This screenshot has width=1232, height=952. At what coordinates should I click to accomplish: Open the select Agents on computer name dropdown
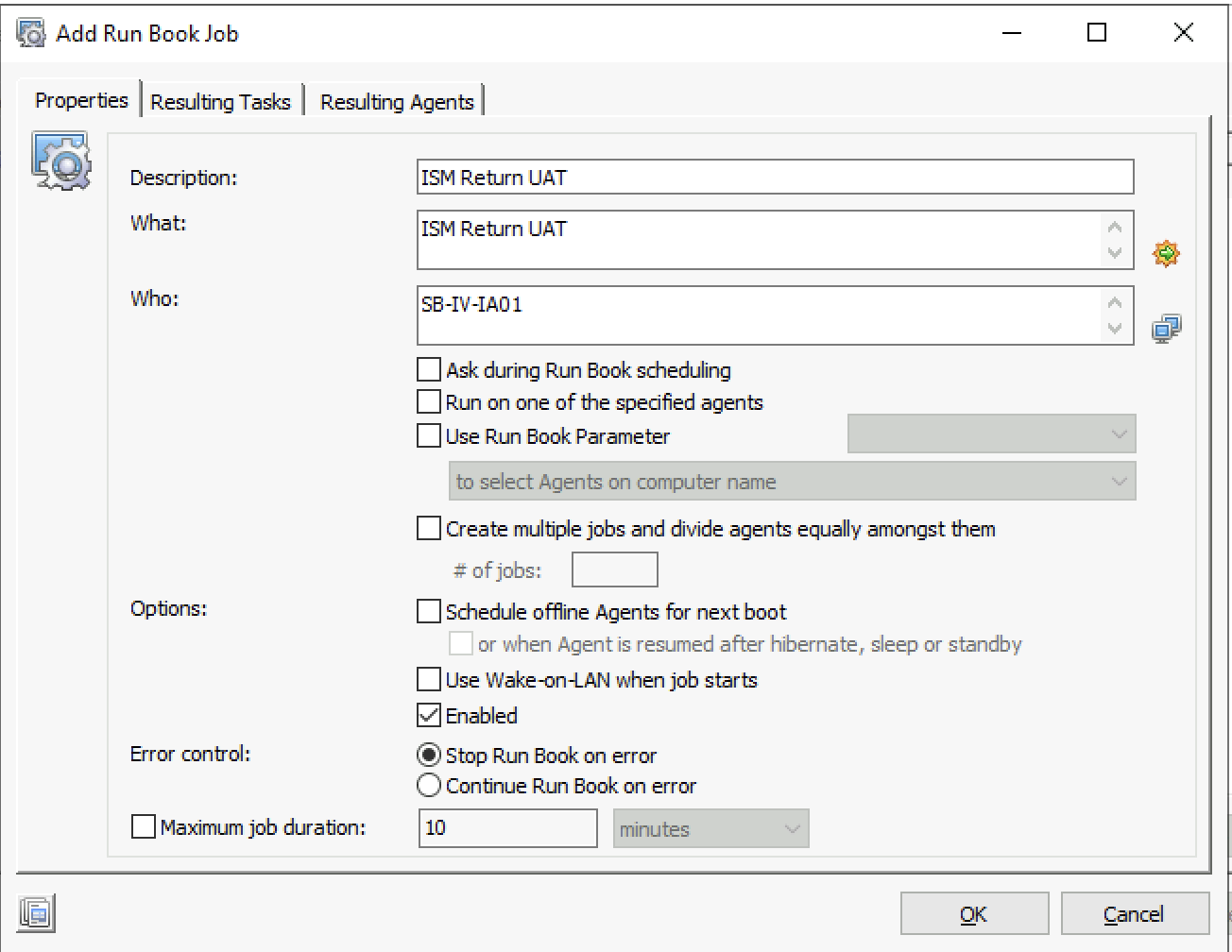click(793, 482)
